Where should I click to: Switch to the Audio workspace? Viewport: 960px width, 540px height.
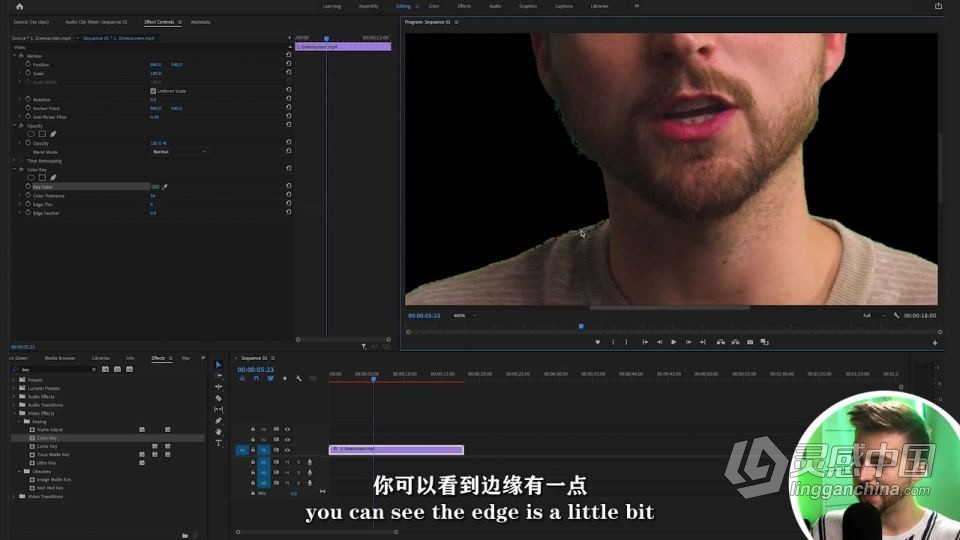coord(495,6)
